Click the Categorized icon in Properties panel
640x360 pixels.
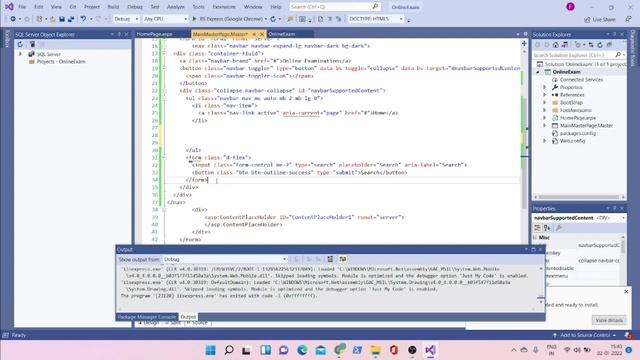[x=538, y=228]
